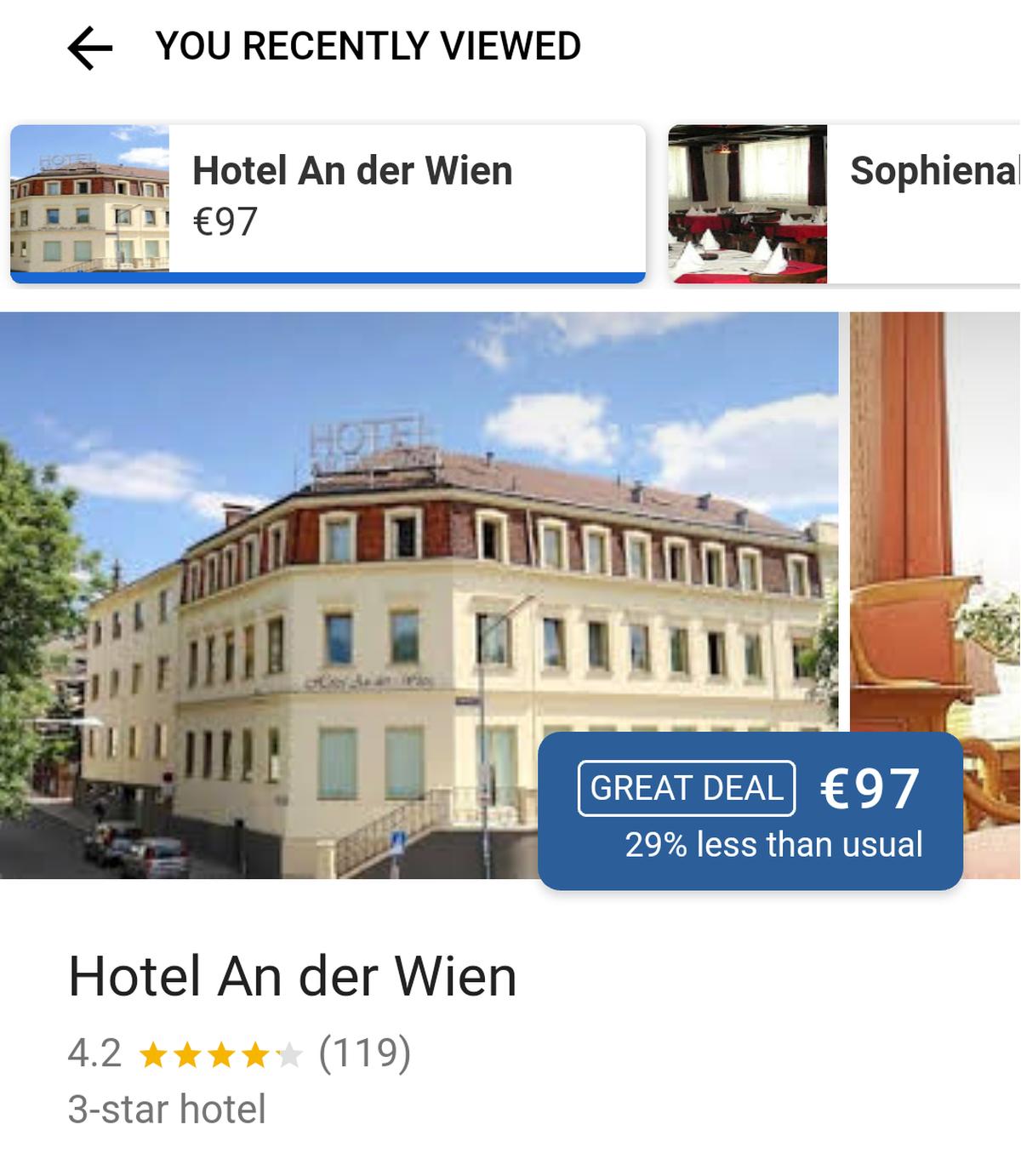Tap the €97 price in blue box
Viewport: 1021px width, 1176px height.
[x=870, y=788]
